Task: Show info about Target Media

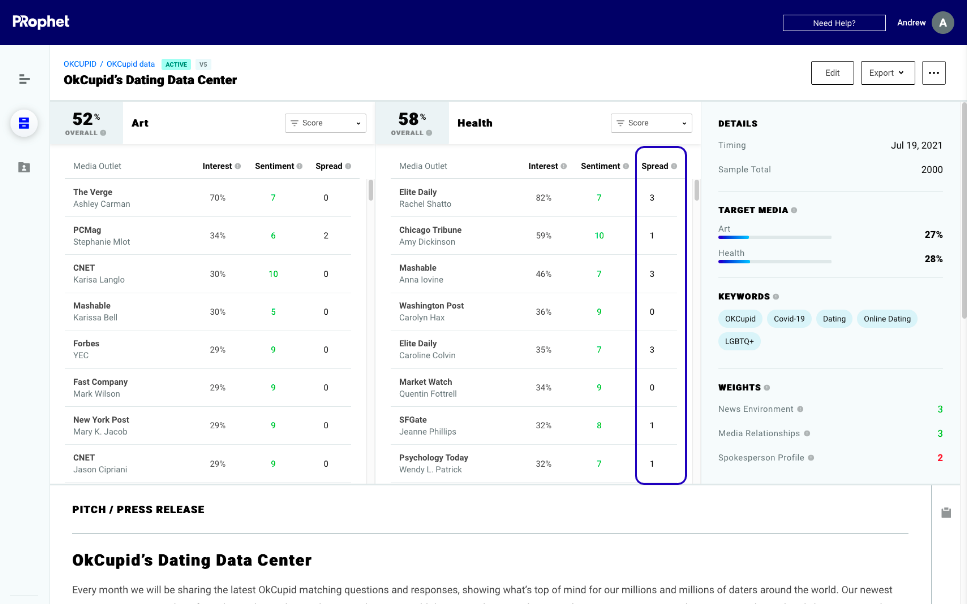Action: click(794, 210)
